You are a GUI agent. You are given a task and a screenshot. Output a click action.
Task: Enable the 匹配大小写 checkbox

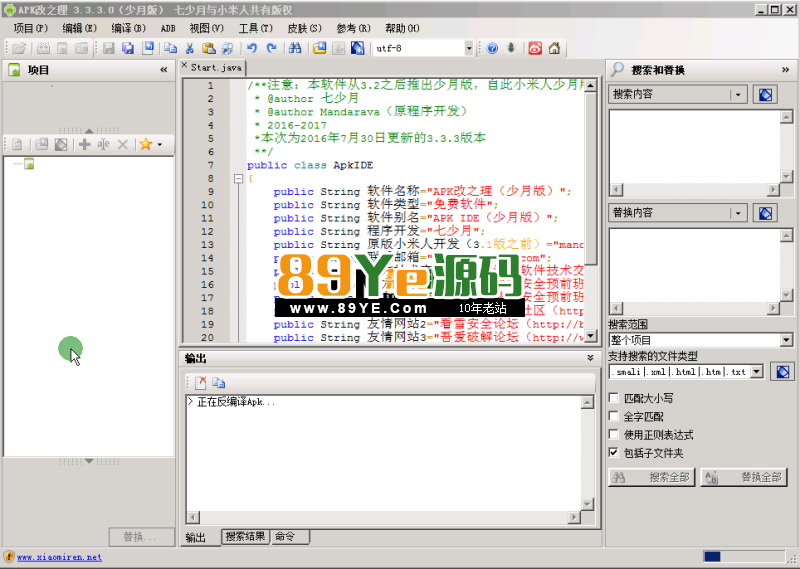614,398
